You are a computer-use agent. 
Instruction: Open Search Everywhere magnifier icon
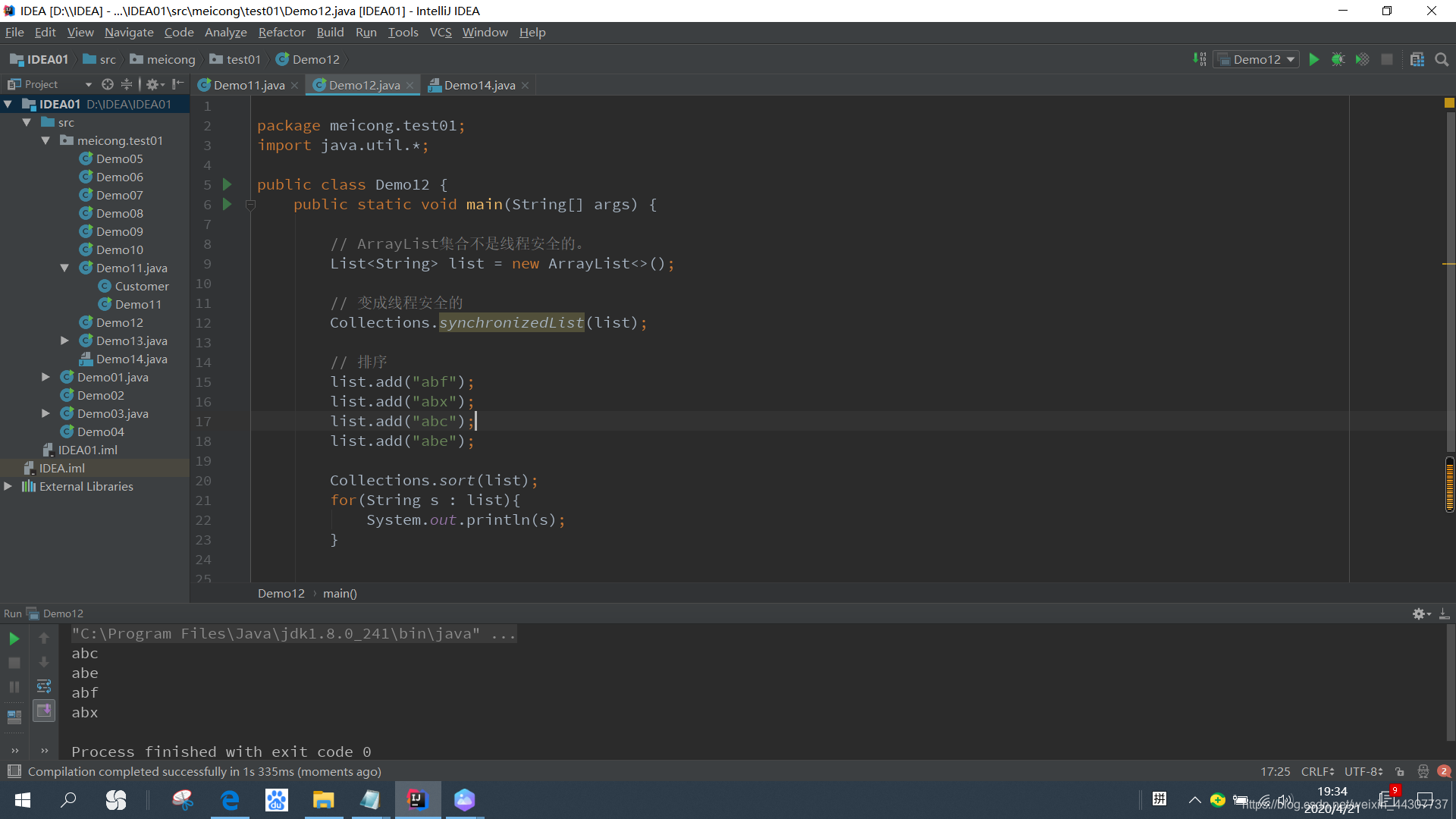(x=1442, y=59)
